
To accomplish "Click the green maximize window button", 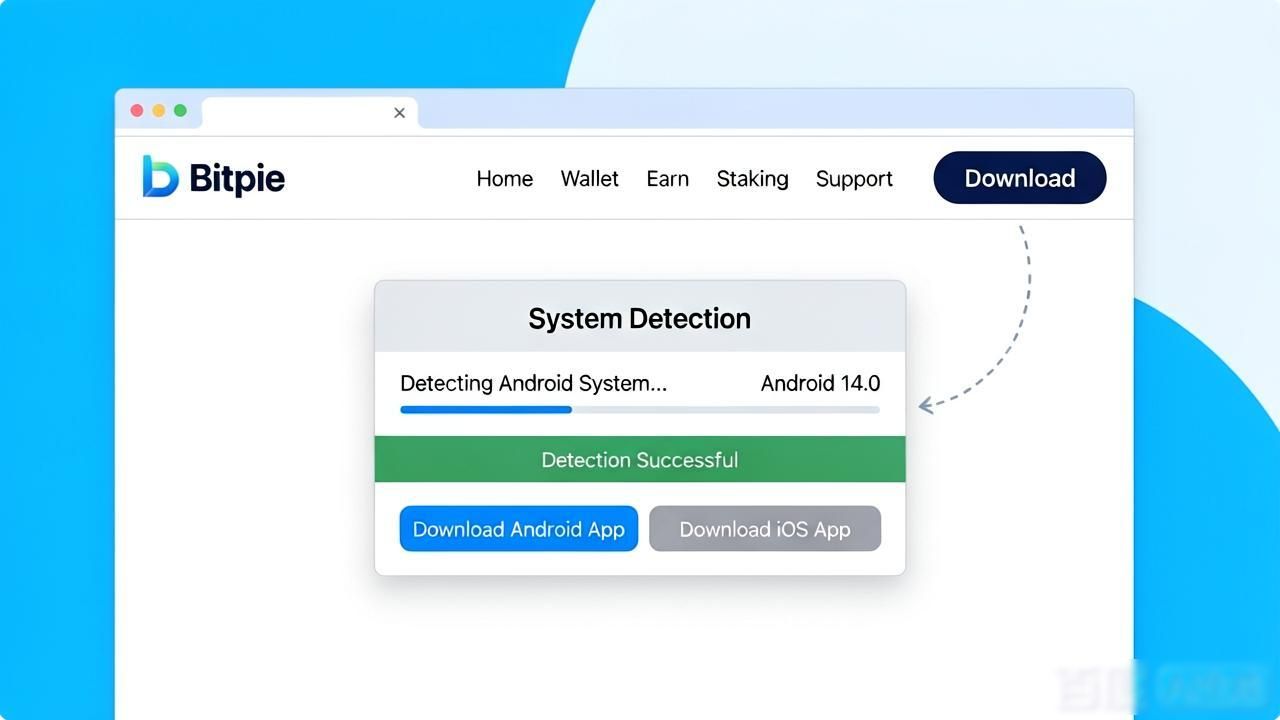I will 180,110.
